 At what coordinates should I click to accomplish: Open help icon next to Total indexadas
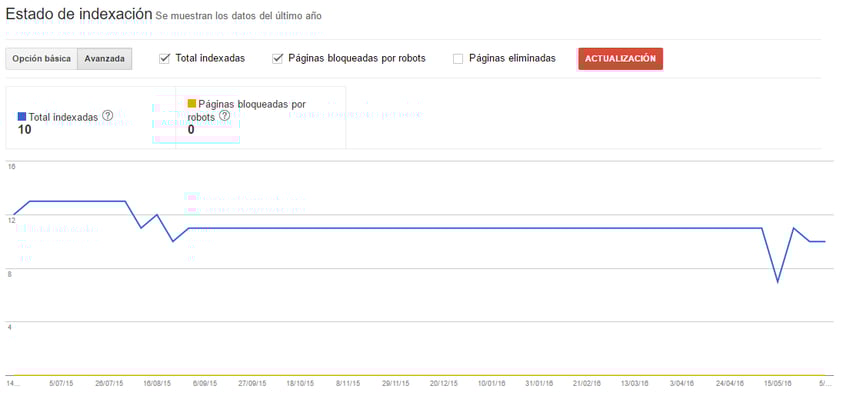pyautogui.click(x=108, y=115)
